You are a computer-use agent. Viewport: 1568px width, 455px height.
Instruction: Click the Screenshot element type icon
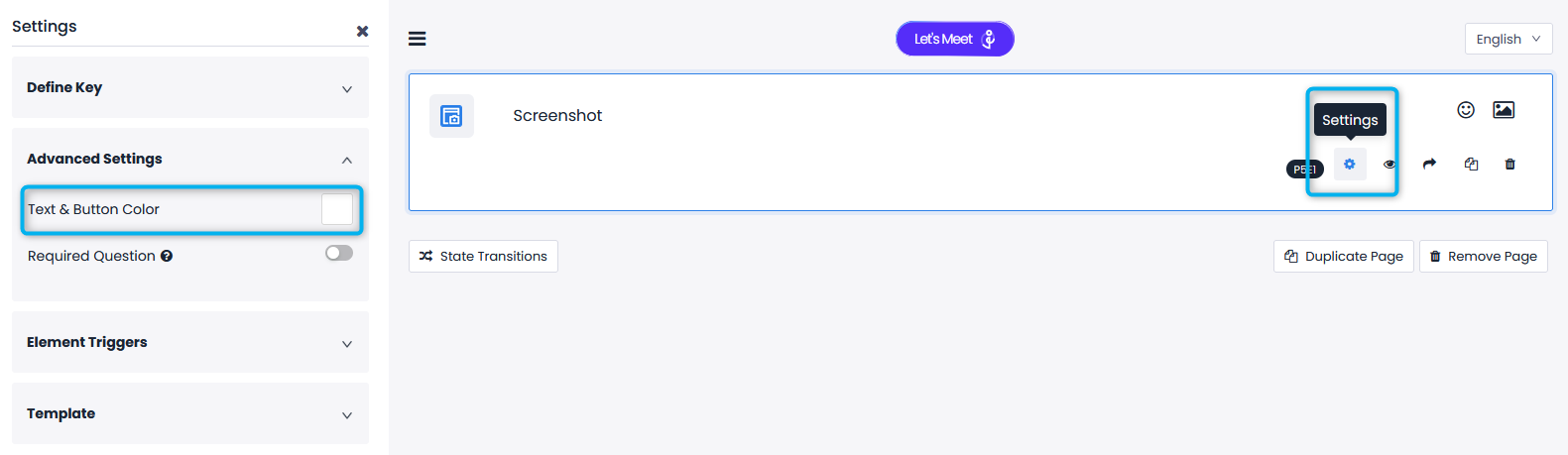(451, 116)
